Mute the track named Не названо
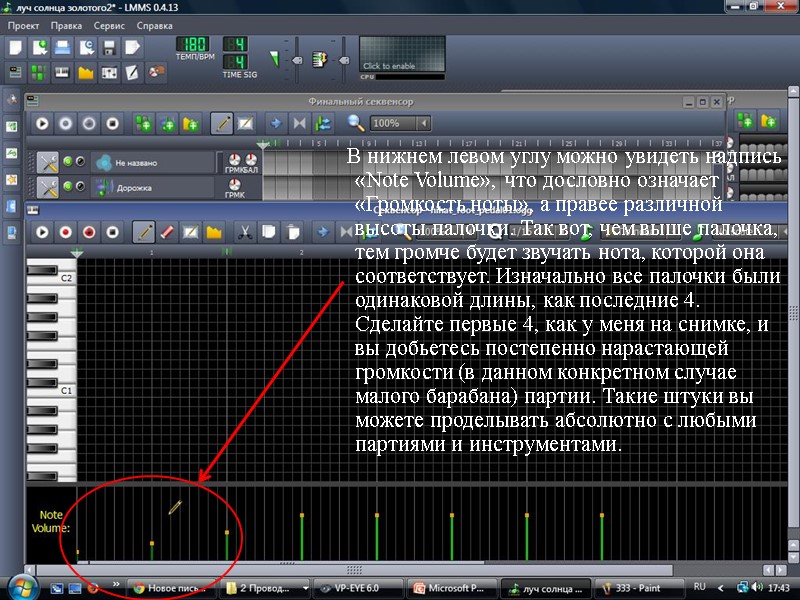This screenshot has height=600, width=800. point(67,161)
